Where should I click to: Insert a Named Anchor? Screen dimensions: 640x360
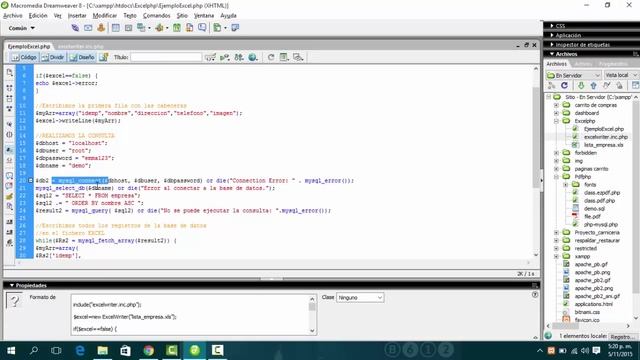click(x=101, y=28)
